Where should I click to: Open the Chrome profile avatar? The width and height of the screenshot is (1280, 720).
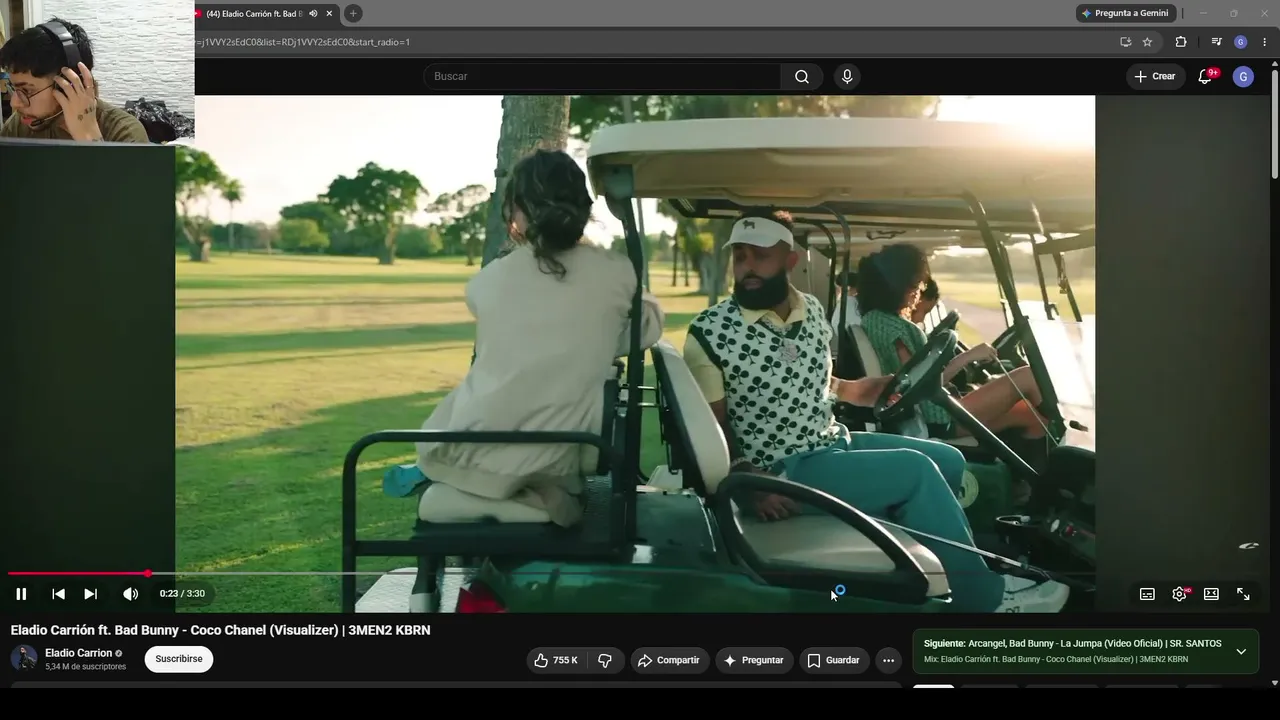pyautogui.click(x=1241, y=42)
